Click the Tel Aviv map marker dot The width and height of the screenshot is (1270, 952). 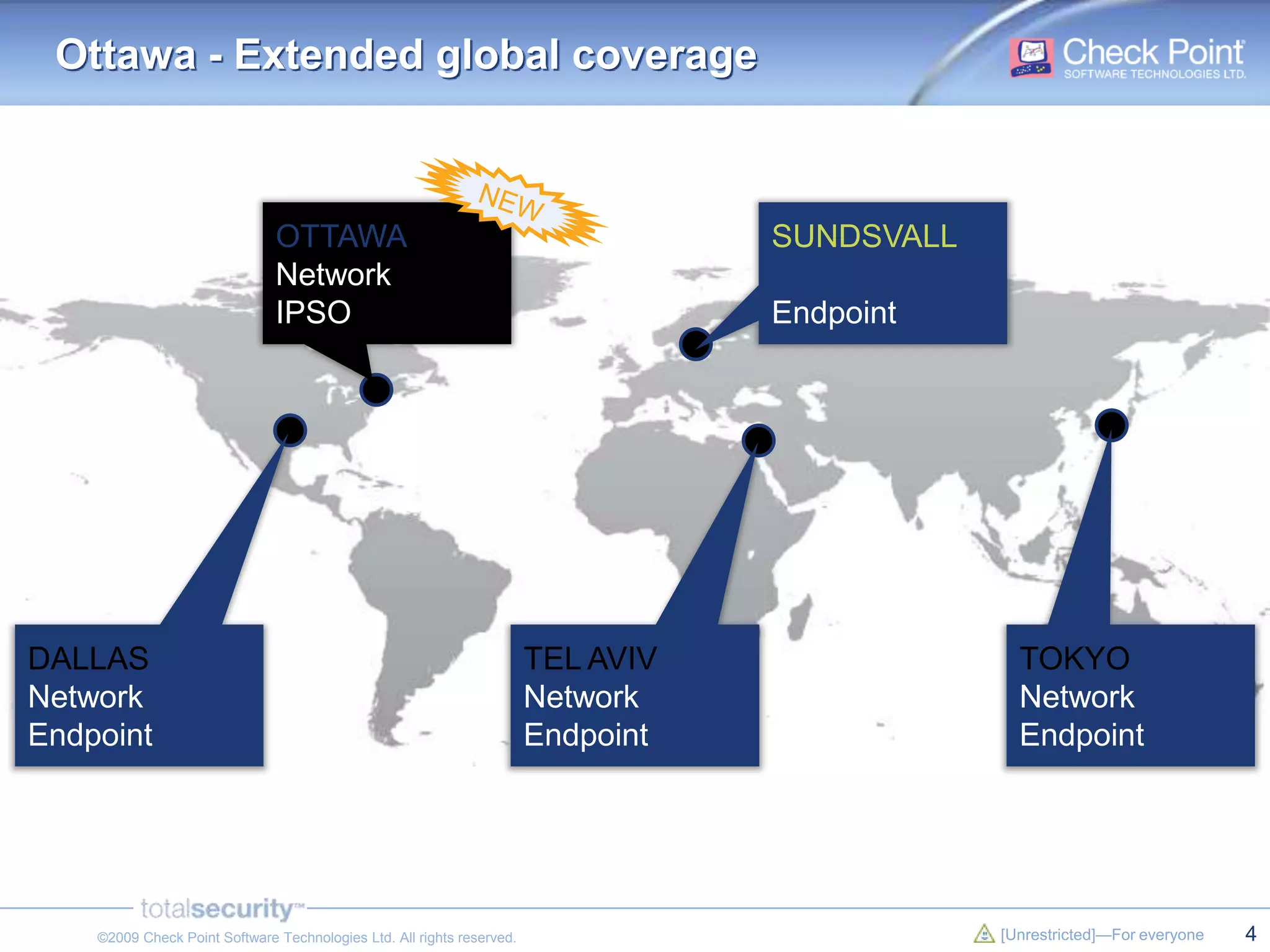coord(758,440)
